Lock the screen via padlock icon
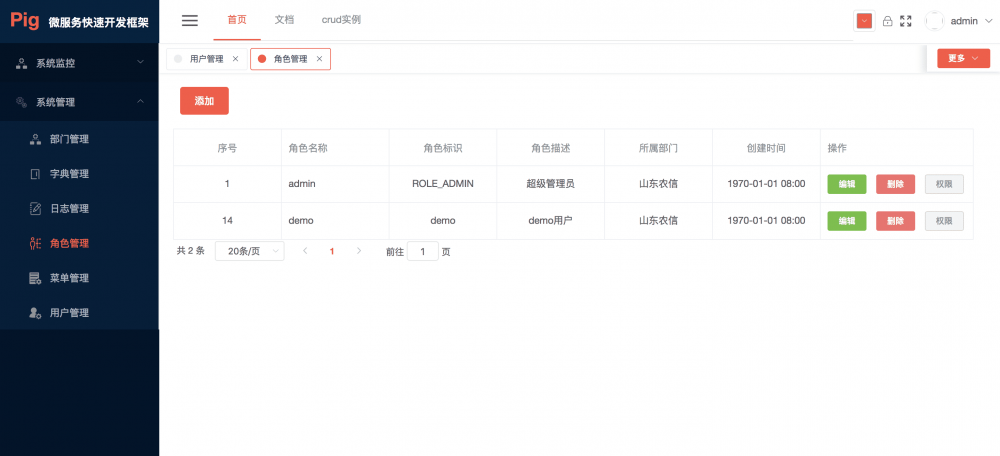 pos(887,21)
